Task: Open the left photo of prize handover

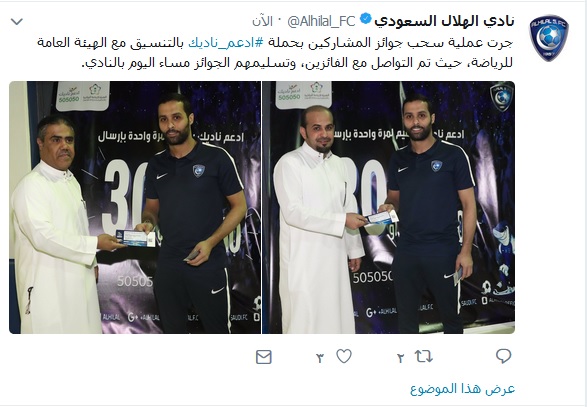Action: (x=135, y=207)
